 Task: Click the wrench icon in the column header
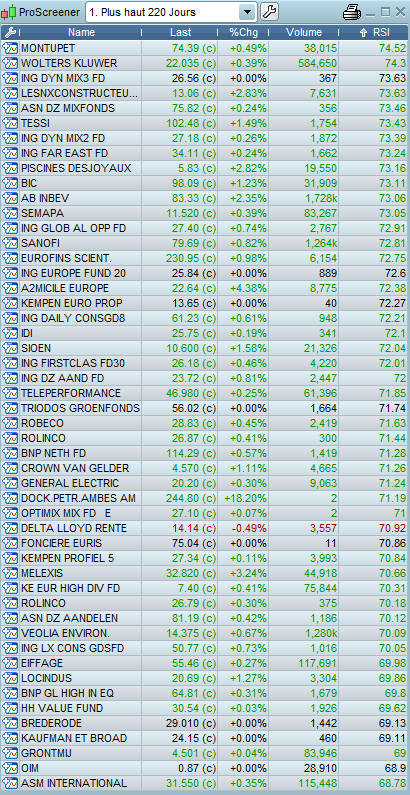10,32
